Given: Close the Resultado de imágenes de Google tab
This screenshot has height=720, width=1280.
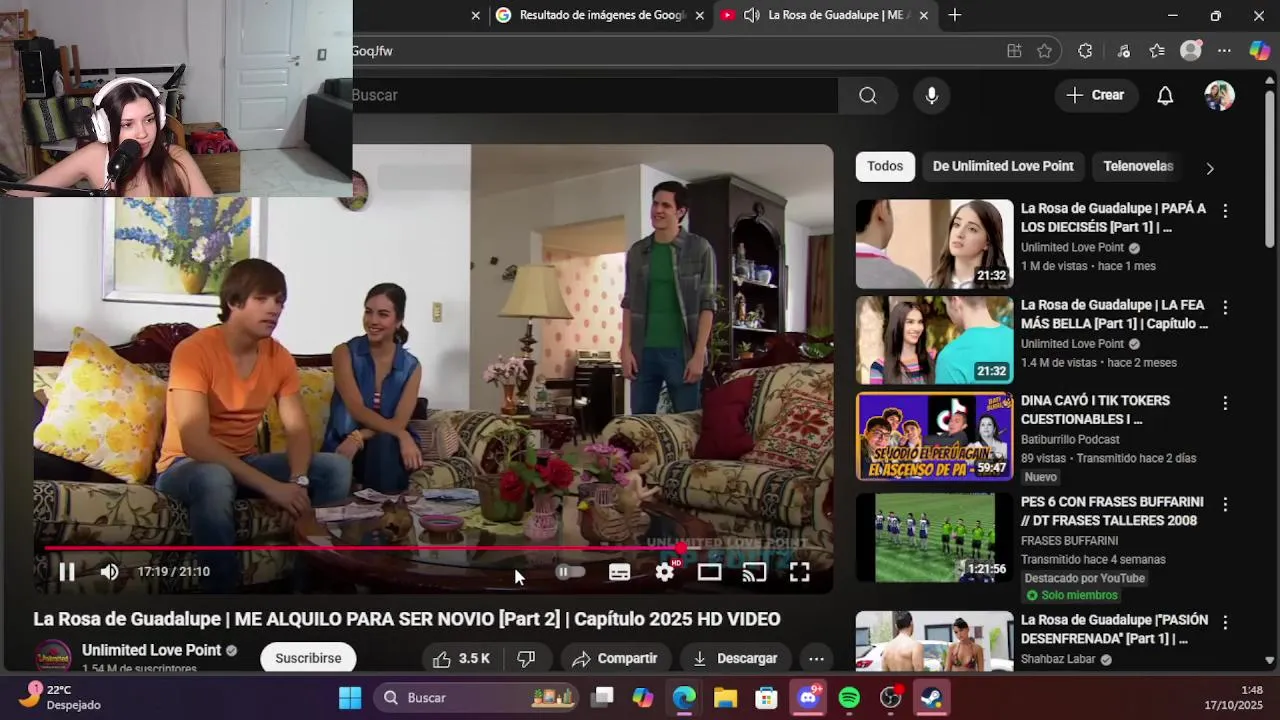Looking at the screenshot, I should (x=700, y=15).
